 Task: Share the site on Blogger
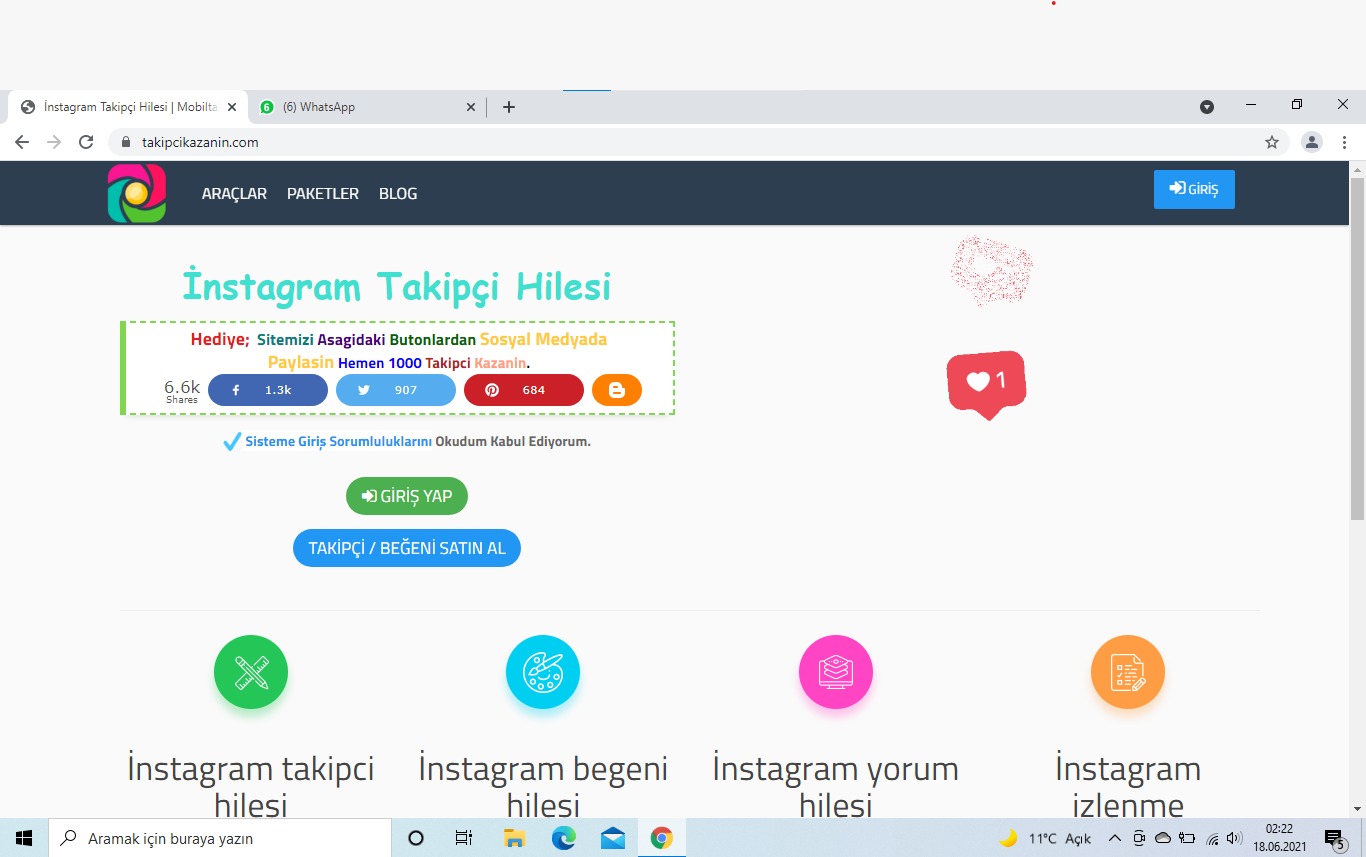(617, 390)
